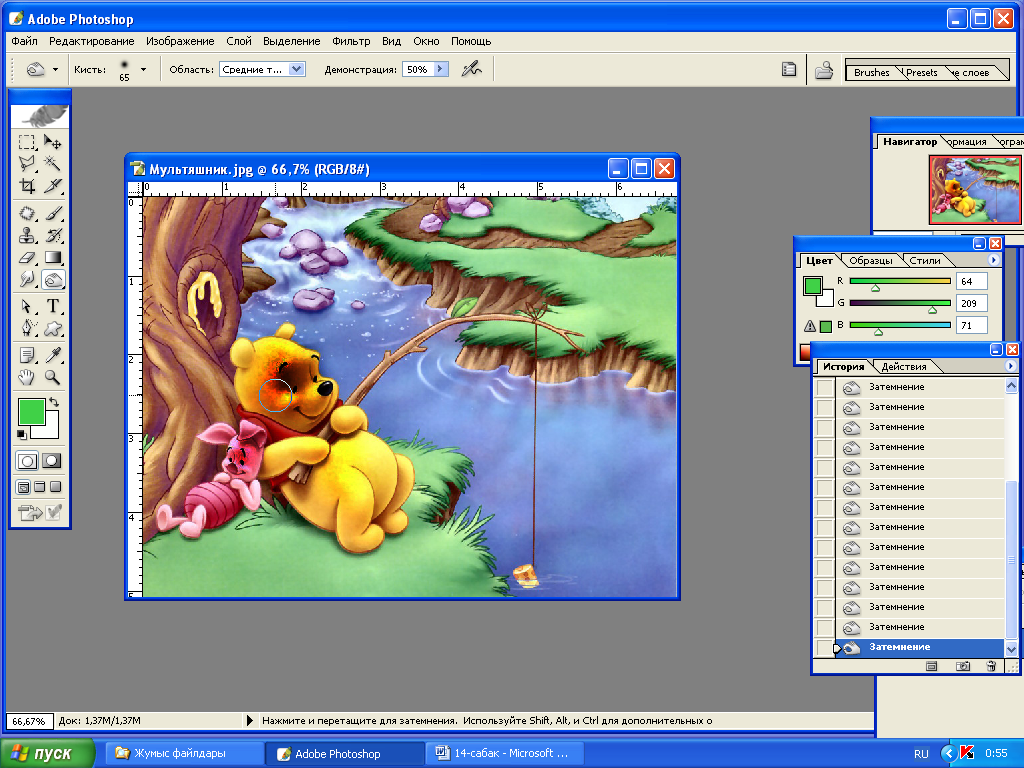Set history brush source on highlighted Затемнение state
This screenshot has width=1024, height=768.
click(x=825, y=647)
